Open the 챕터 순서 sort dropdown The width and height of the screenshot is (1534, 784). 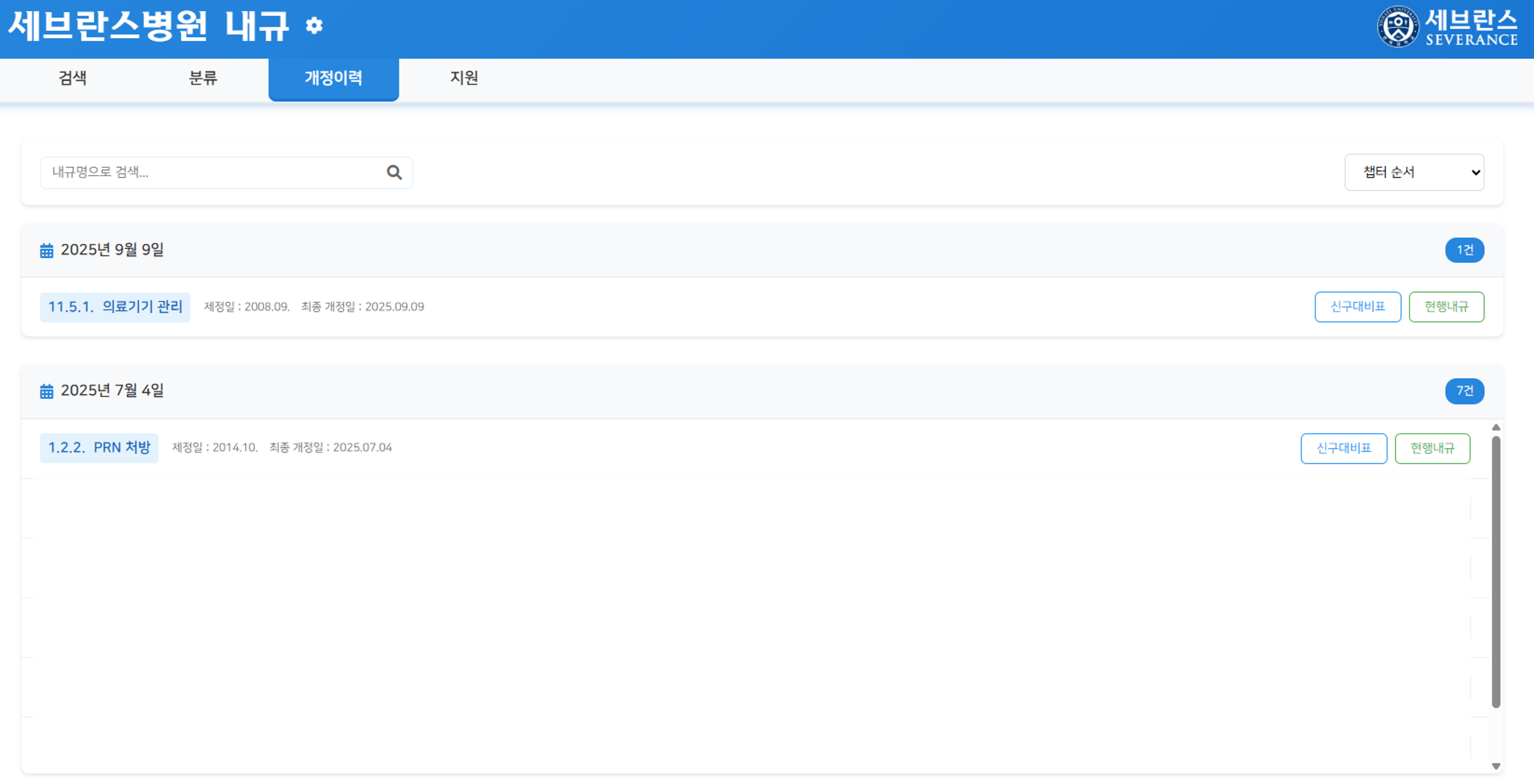(1414, 172)
